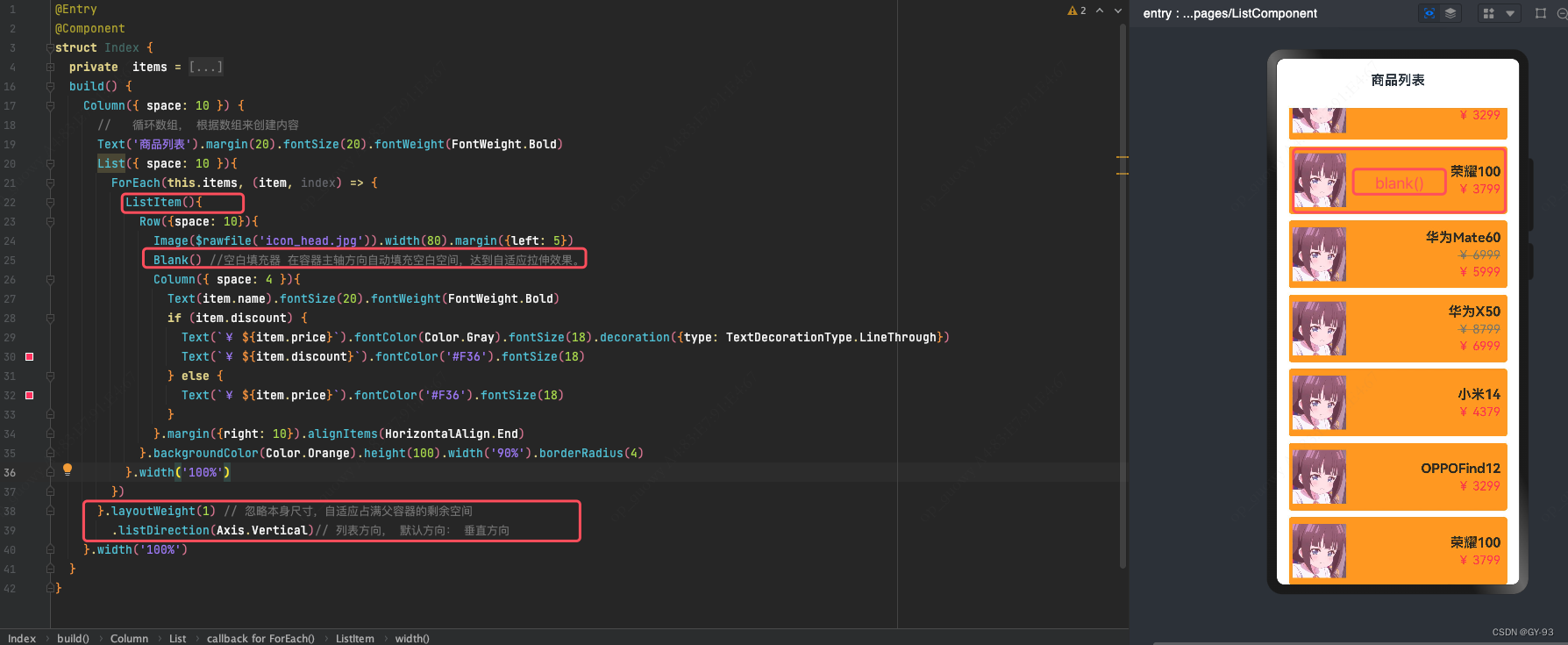The width and height of the screenshot is (1568, 645).
Task: Click avatar thumbnail in OPPOFind12 row
Action: [1319, 477]
